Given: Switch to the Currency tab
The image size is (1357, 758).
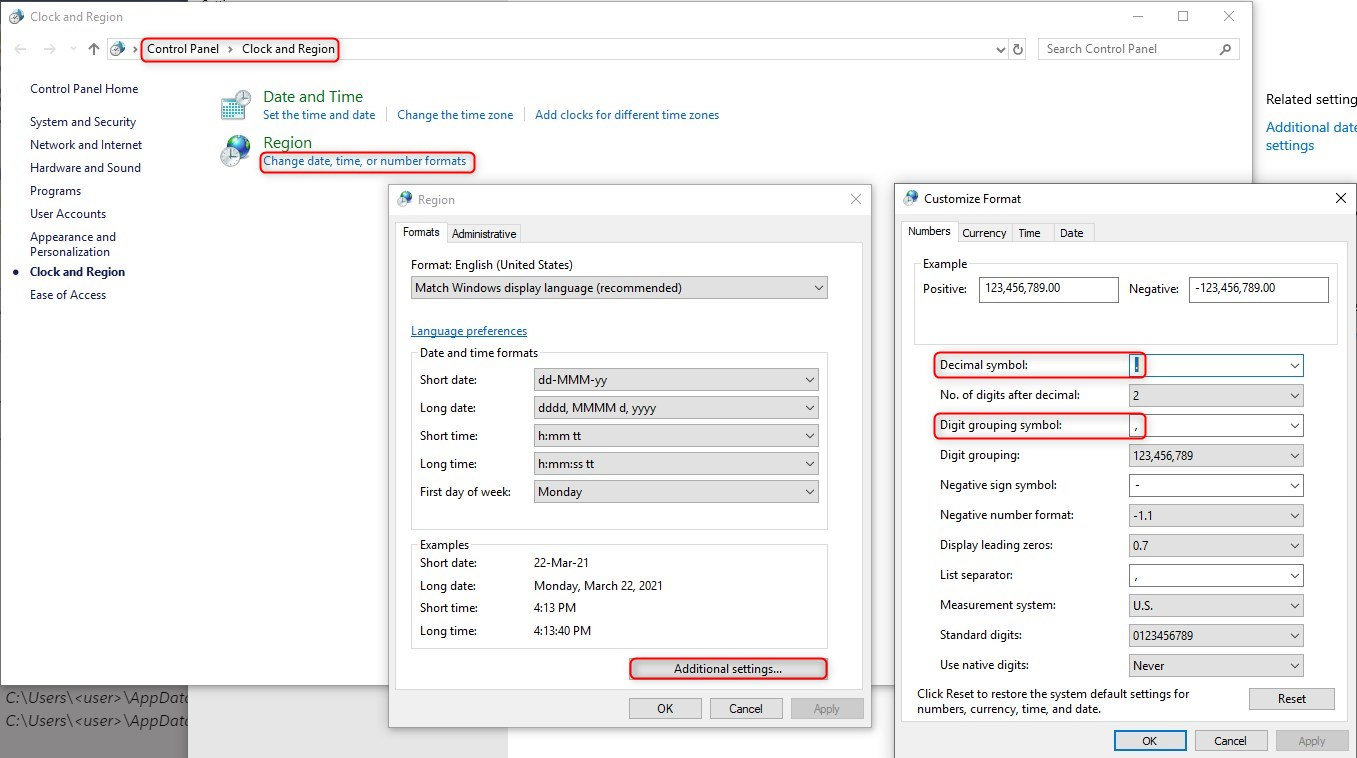Looking at the screenshot, I should pyautogui.click(x=984, y=232).
